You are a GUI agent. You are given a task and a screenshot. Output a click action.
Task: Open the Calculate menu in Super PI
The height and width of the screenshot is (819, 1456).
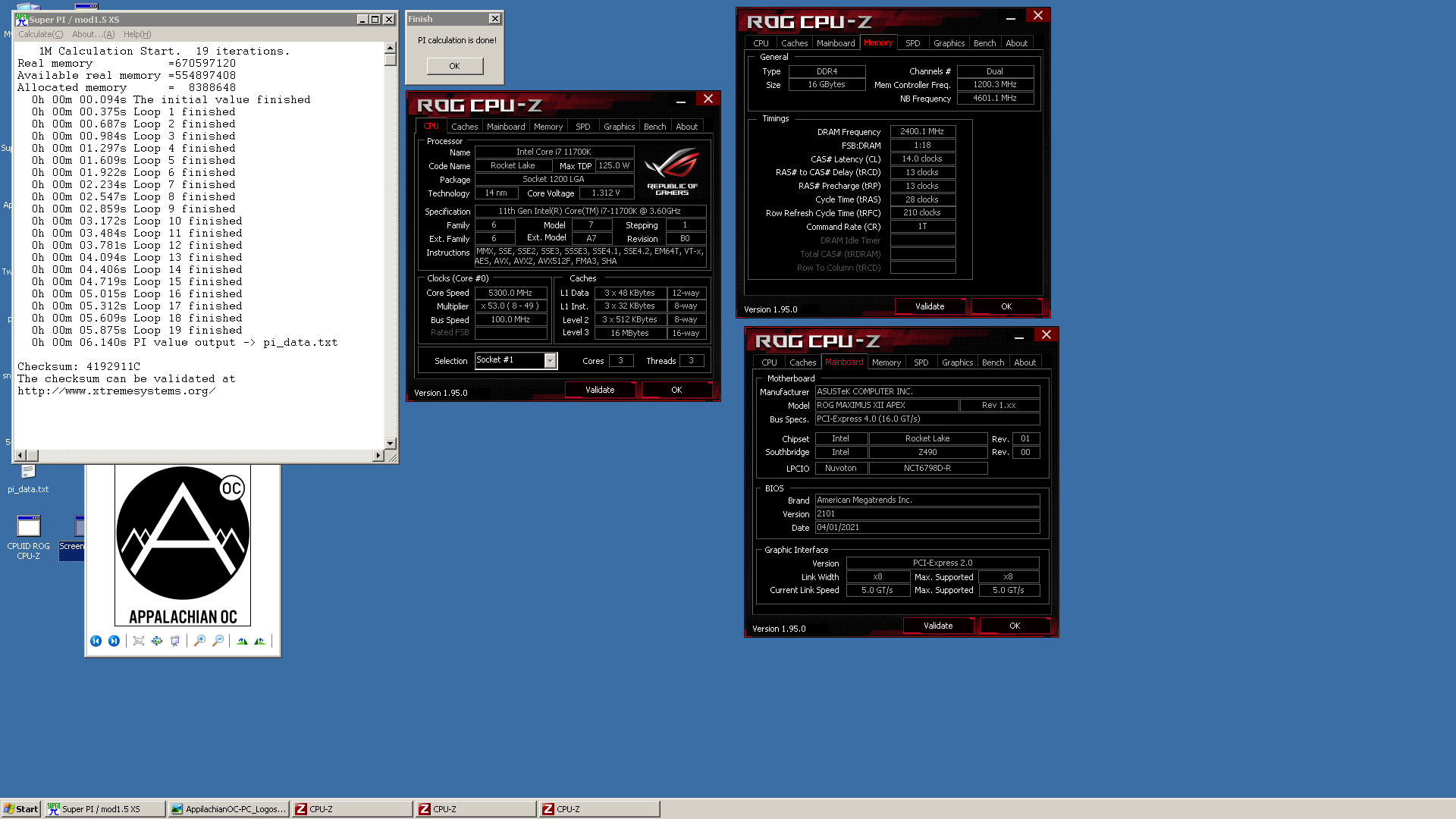[x=40, y=34]
